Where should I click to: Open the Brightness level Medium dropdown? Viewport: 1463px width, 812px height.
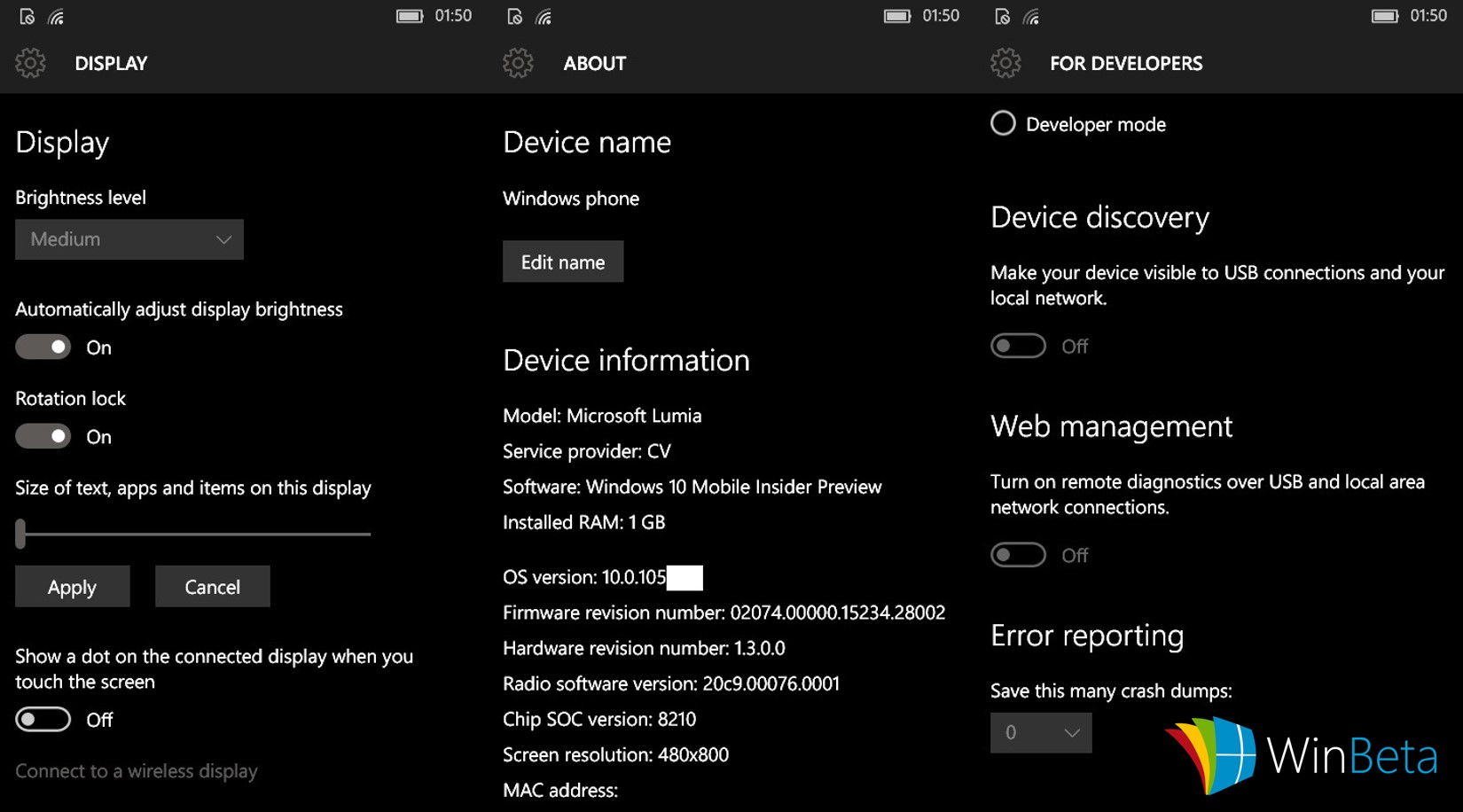point(129,239)
